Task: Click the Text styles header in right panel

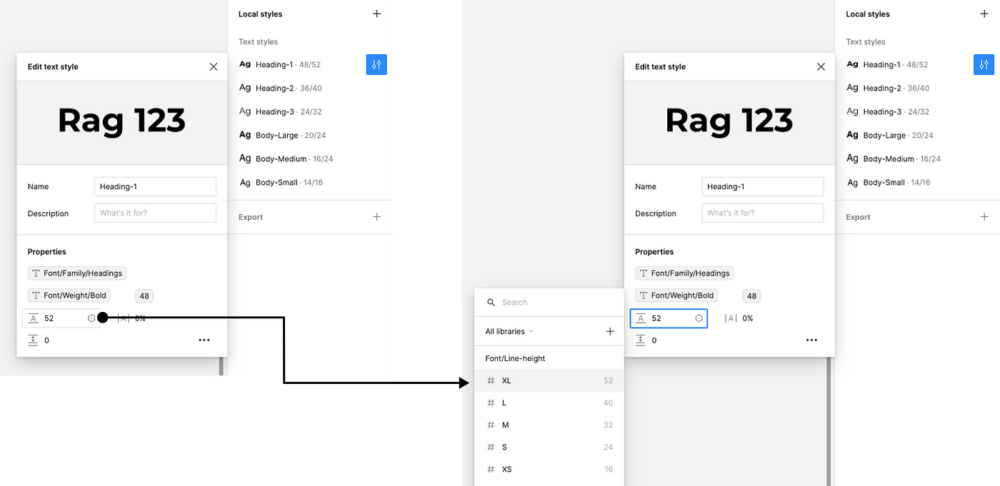Action: tap(865, 41)
